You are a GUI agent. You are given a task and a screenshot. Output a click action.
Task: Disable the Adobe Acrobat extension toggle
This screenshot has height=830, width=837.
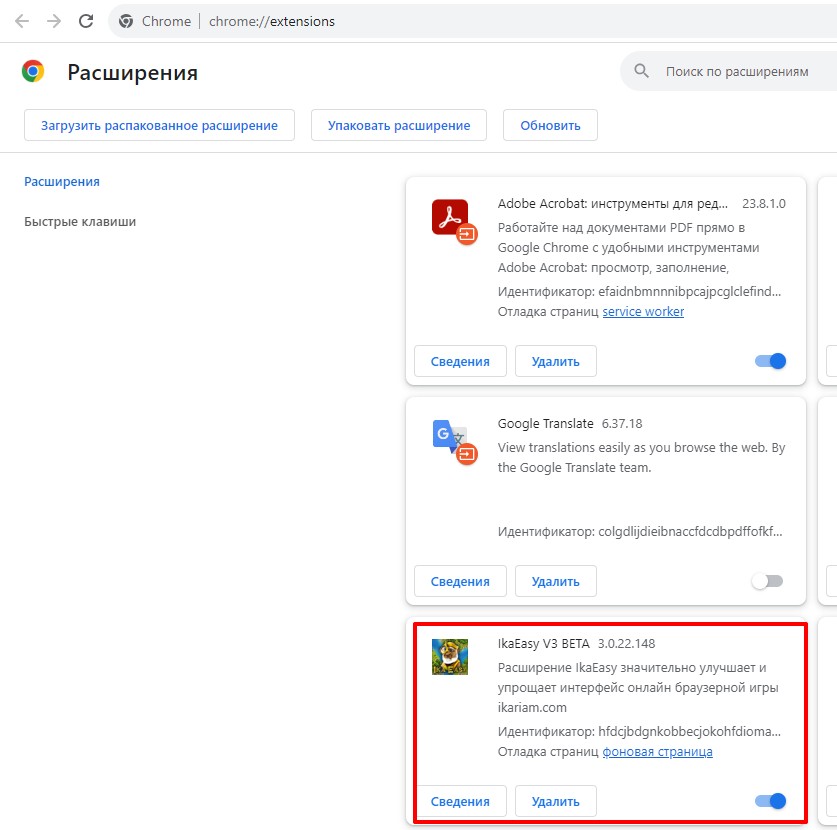pos(770,361)
